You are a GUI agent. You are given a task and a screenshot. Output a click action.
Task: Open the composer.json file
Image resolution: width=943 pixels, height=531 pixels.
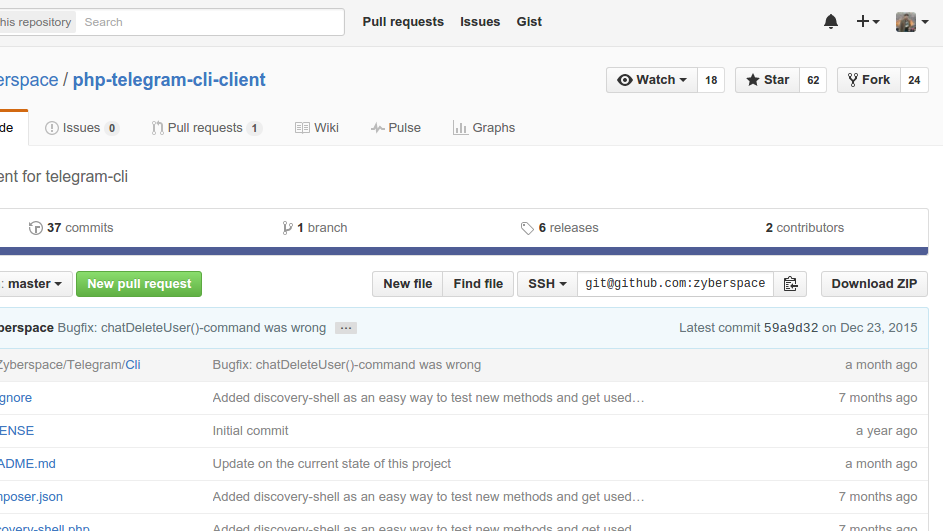[31, 497]
